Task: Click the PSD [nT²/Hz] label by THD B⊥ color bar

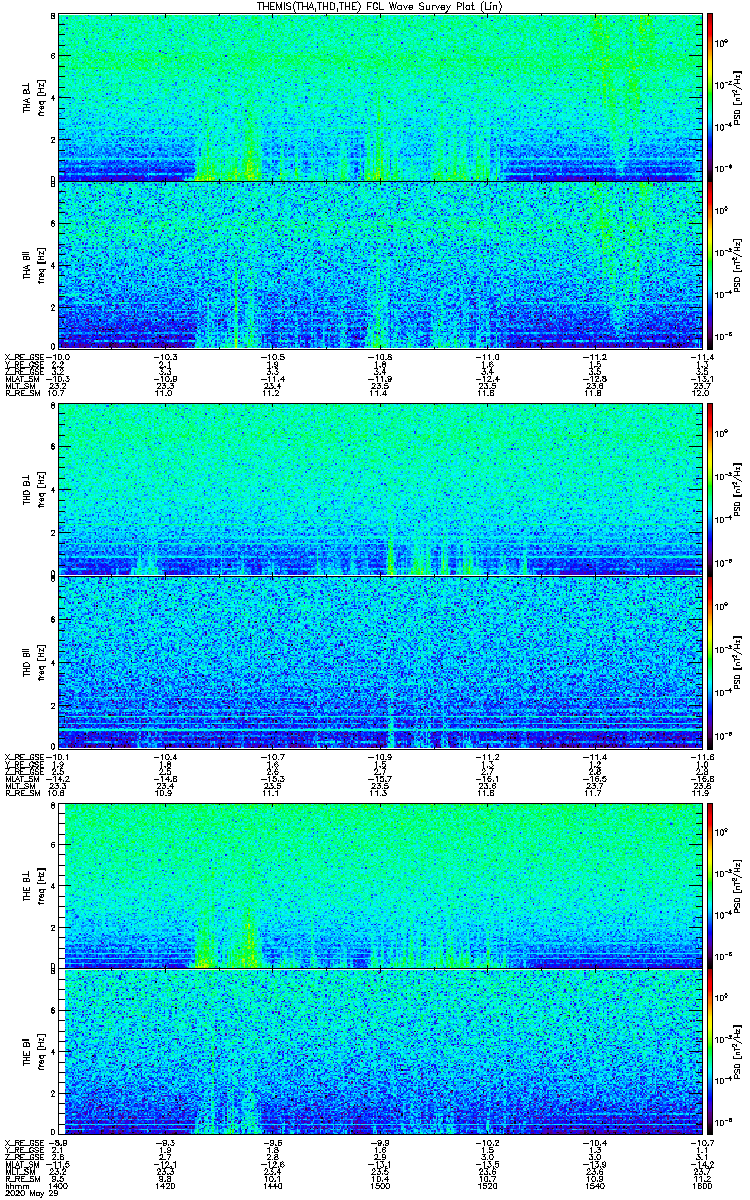Action: (738, 492)
